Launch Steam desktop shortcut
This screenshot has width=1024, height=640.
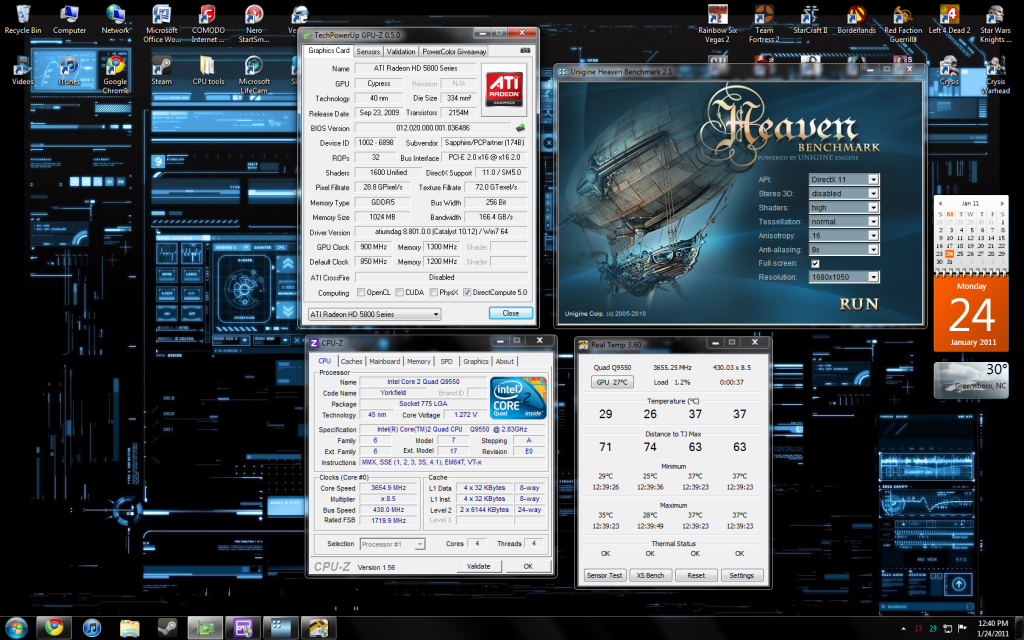[161, 71]
